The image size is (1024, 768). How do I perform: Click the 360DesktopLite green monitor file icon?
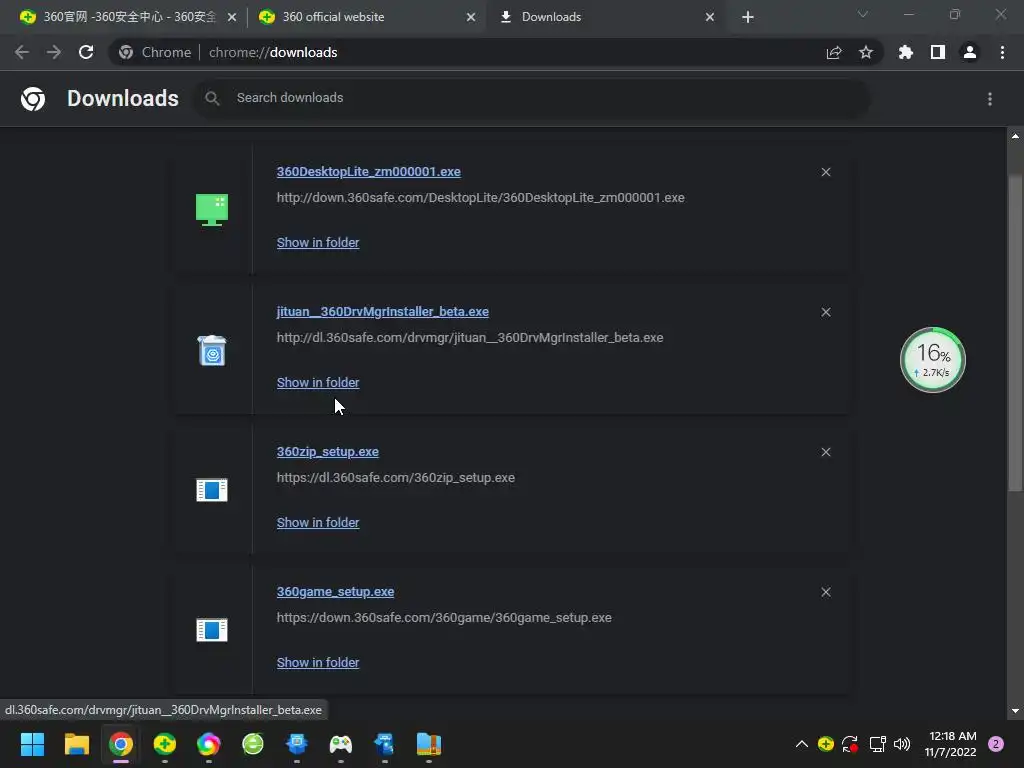click(x=212, y=209)
